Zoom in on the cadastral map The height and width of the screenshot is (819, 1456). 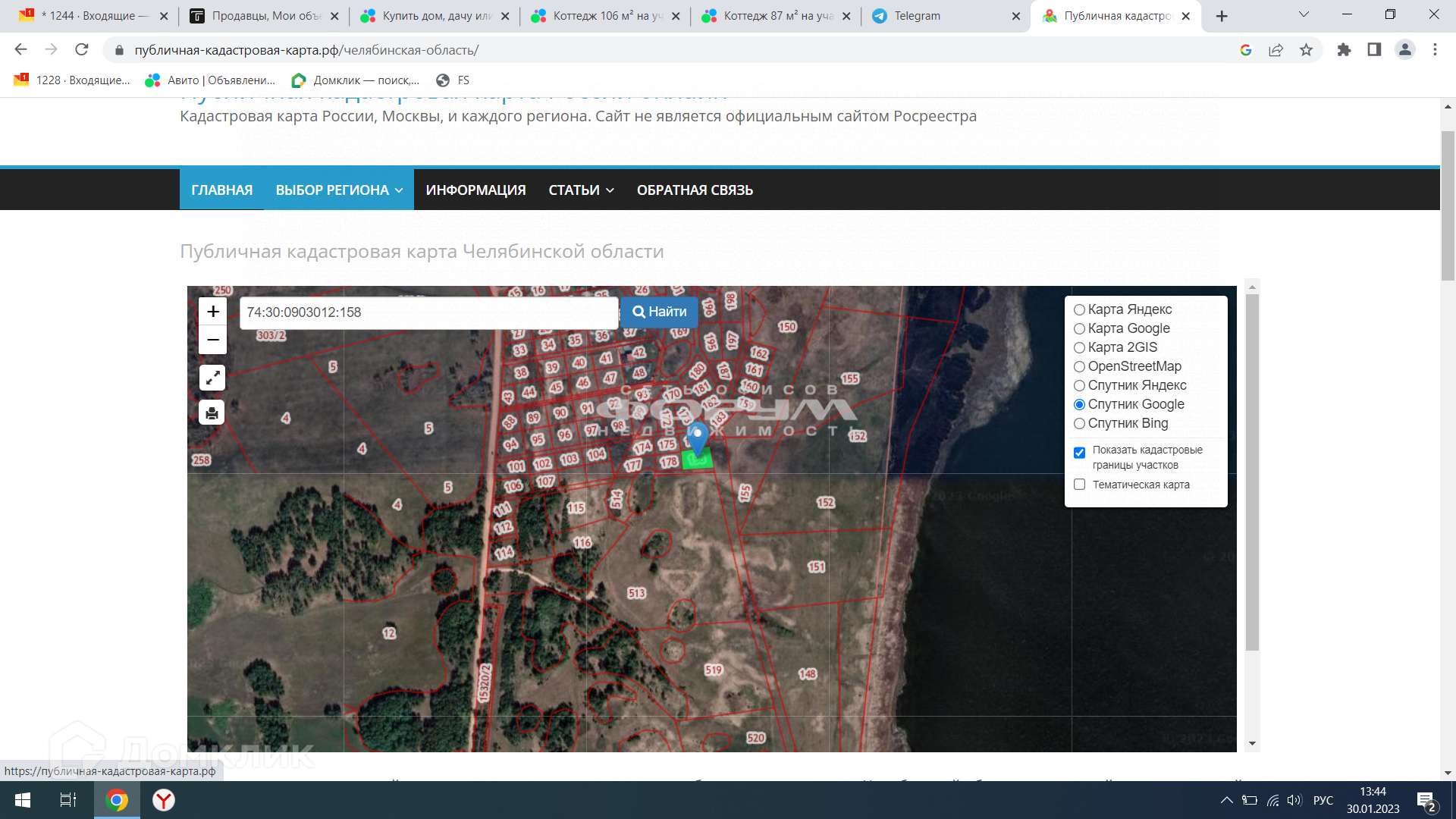pos(213,312)
